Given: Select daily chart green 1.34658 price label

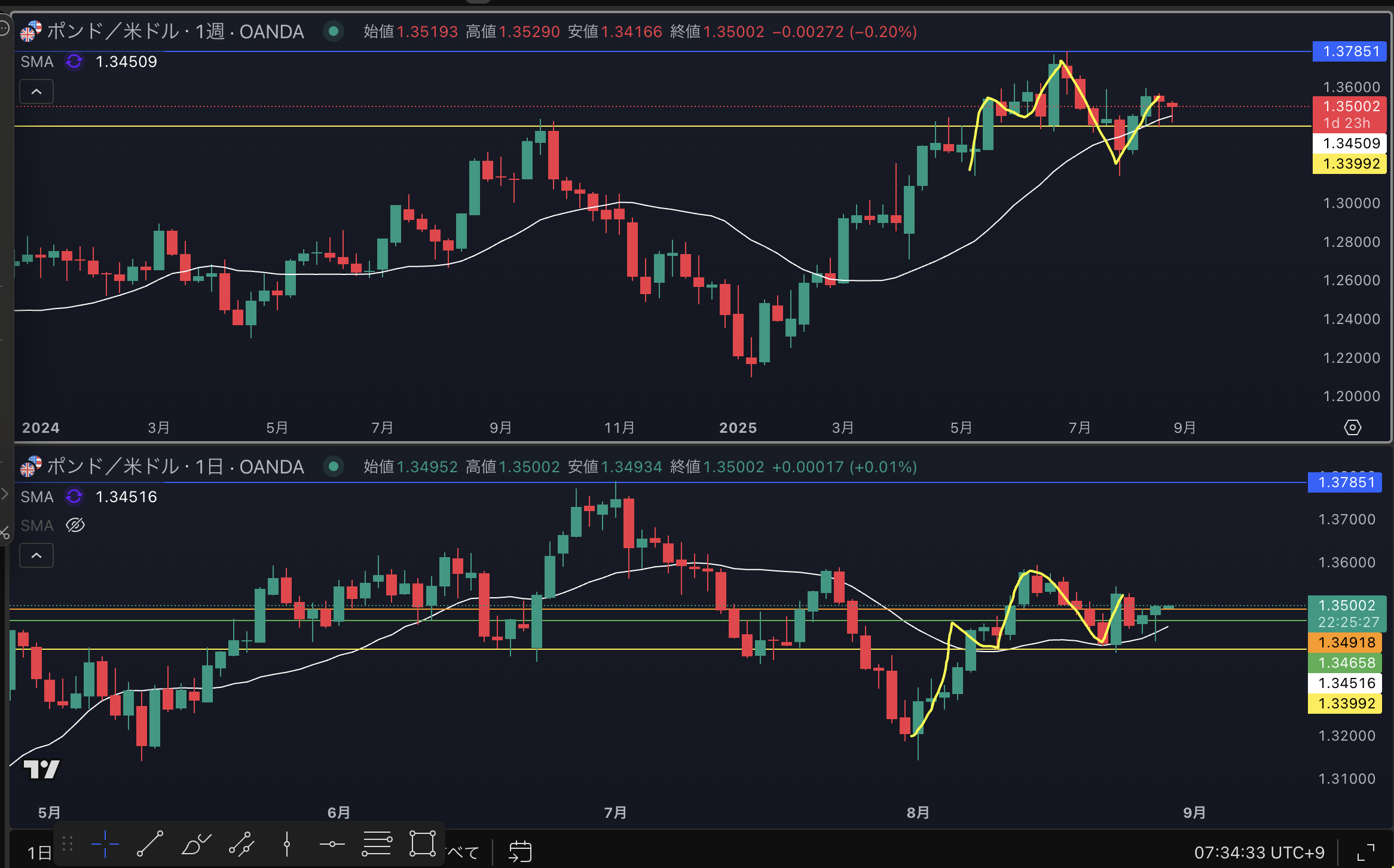Looking at the screenshot, I should (x=1345, y=662).
